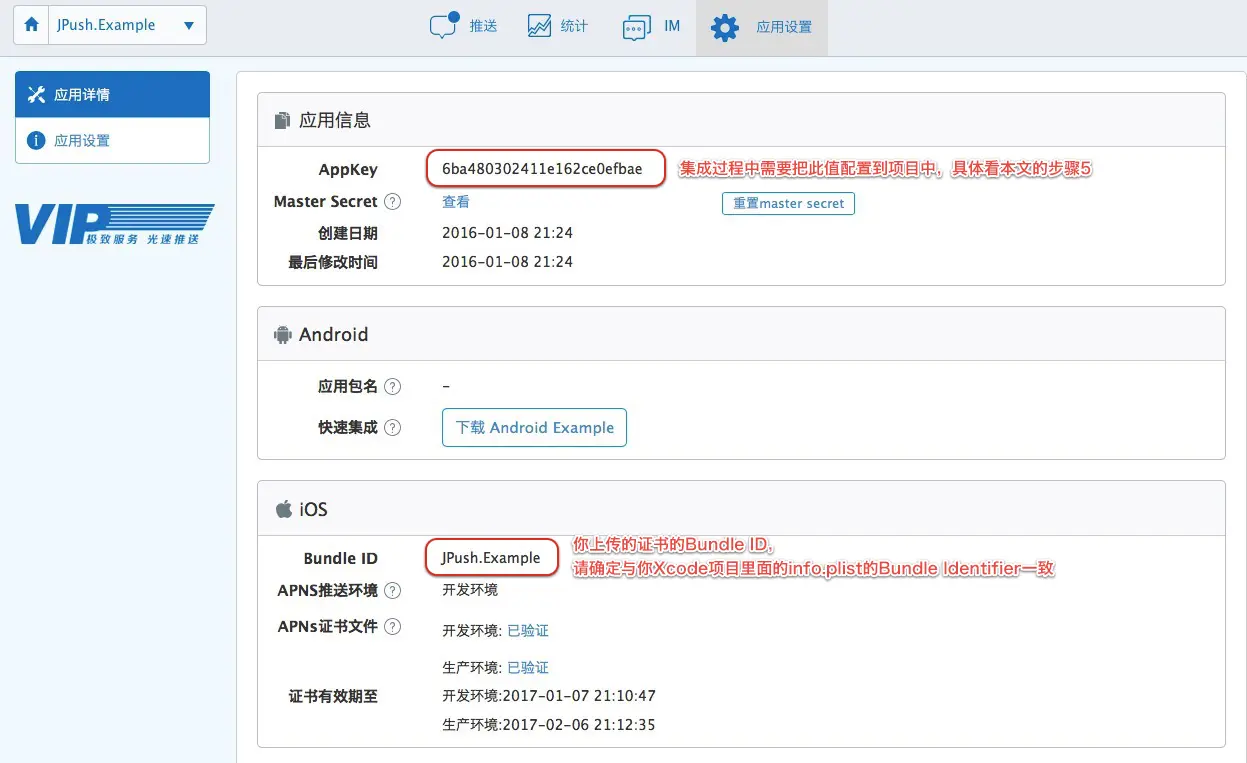The height and width of the screenshot is (763, 1247).
Task: Click the Apple logo icon by iOS
Action: [283, 509]
